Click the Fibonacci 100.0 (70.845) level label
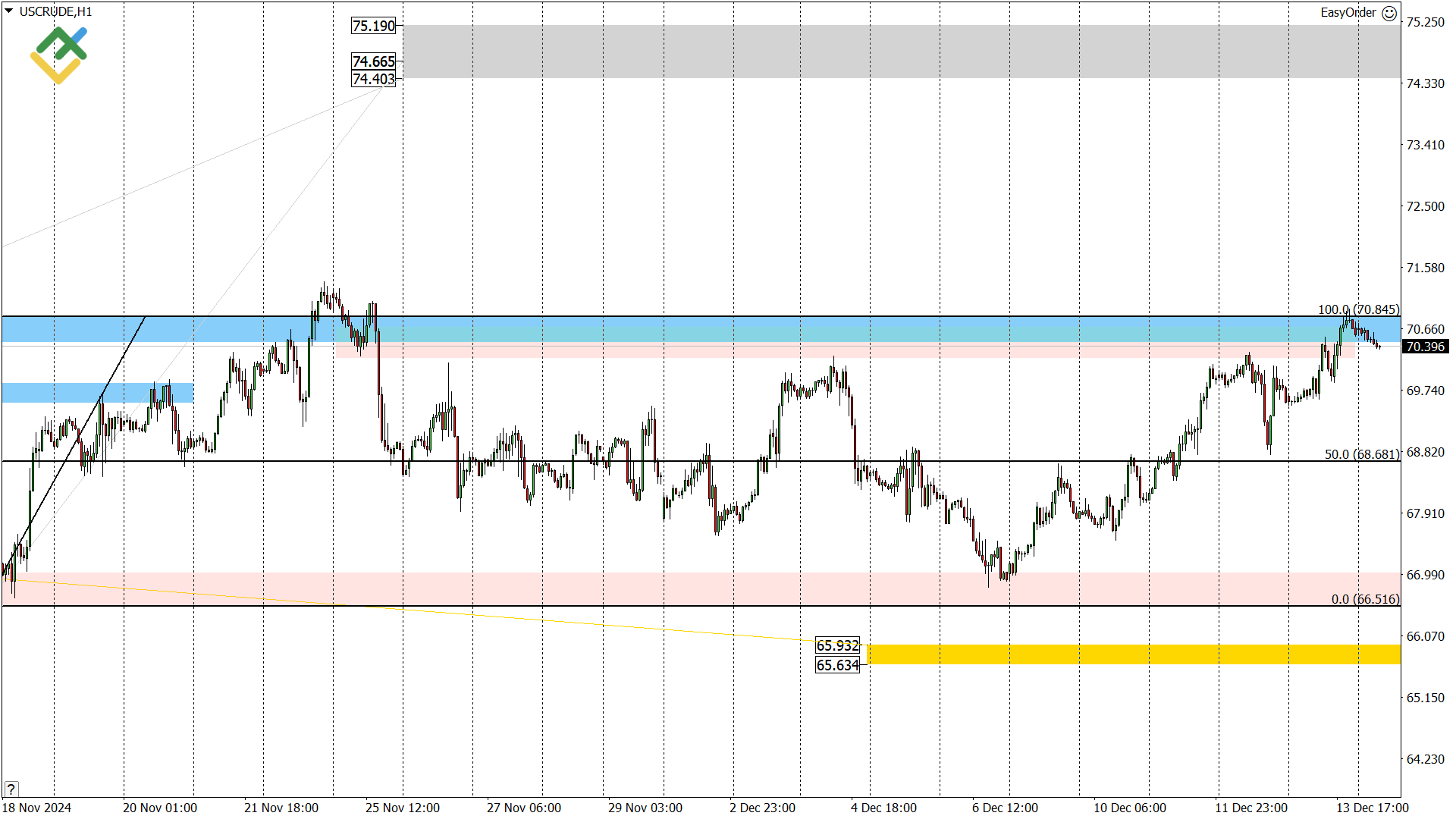Screen dimensions: 1456x819 click(x=1358, y=309)
